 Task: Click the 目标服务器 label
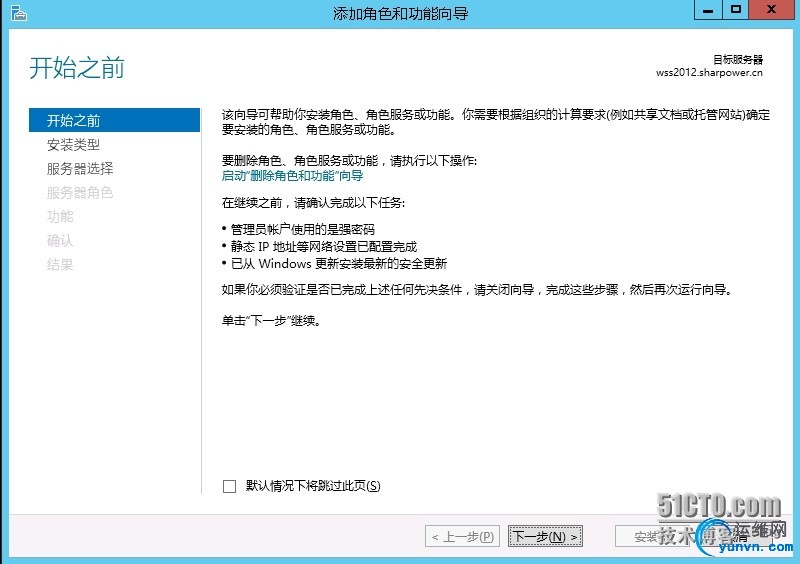[x=738, y=60]
